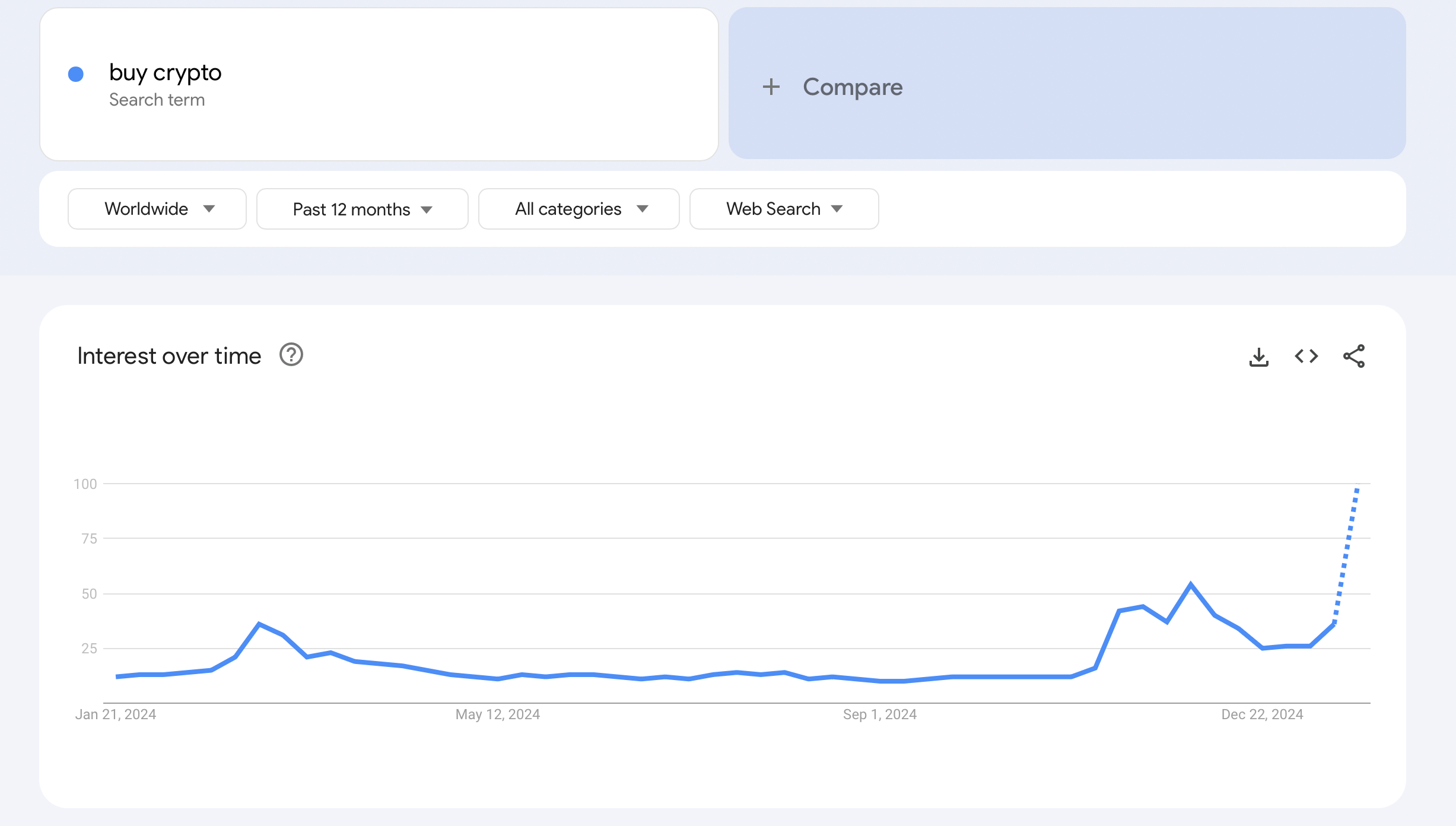Click the Interest over time heading
The height and width of the screenshot is (826, 1456).
click(169, 356)
